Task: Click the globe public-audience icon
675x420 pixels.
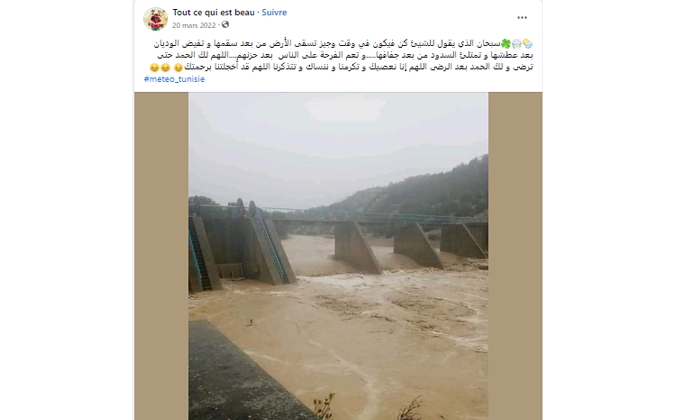Action: (225, 25)
